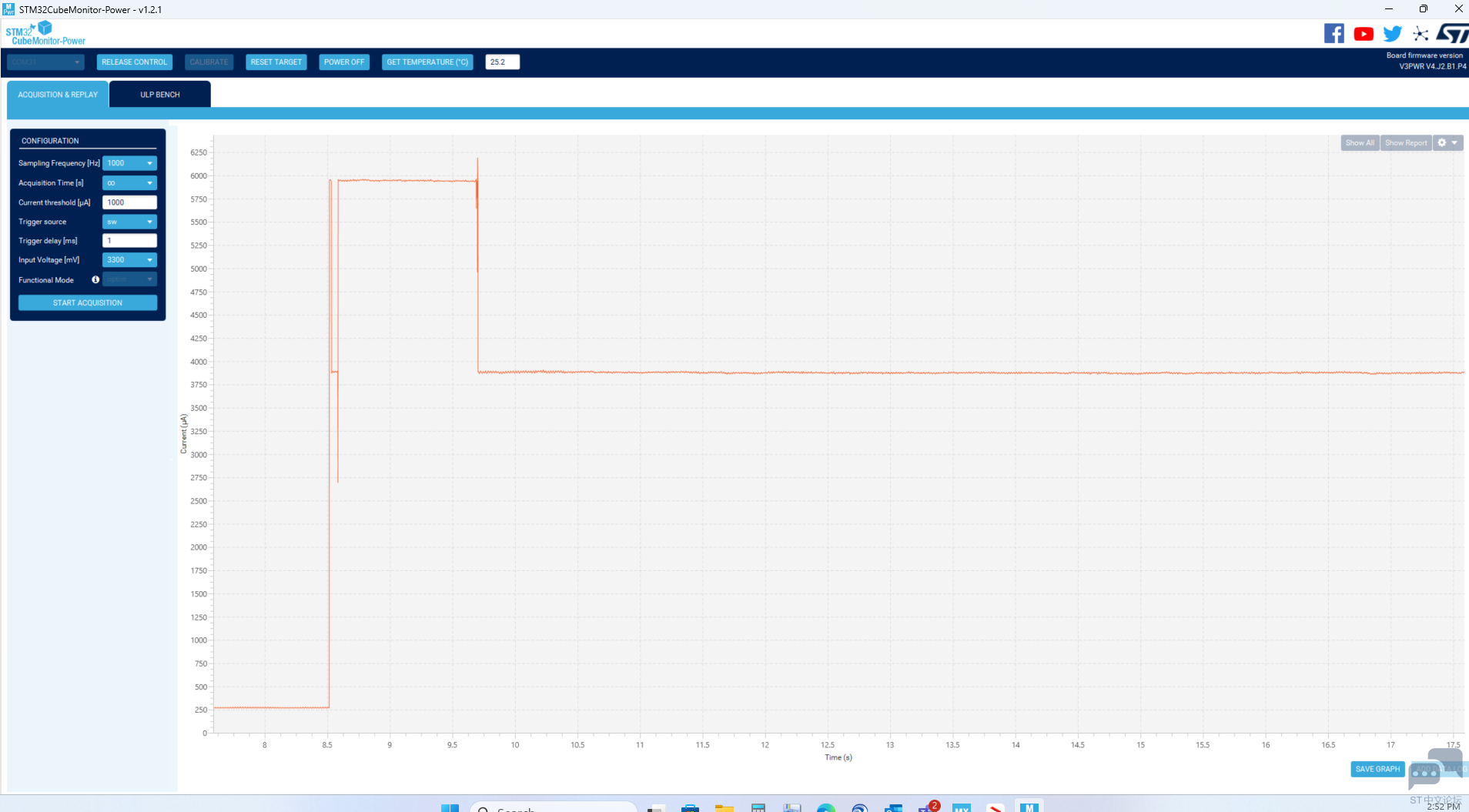Open the Sampling Frequency dropdown

pos(129,163)
